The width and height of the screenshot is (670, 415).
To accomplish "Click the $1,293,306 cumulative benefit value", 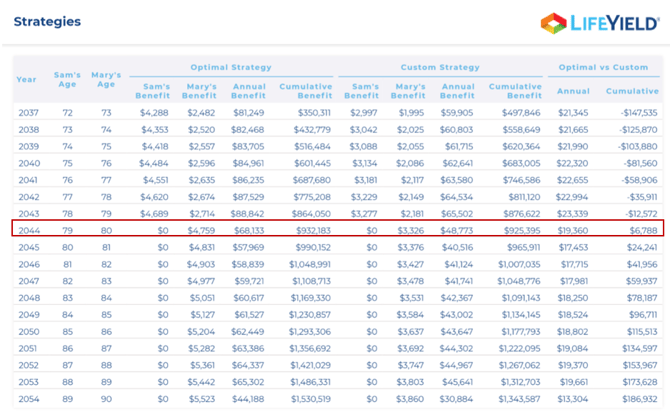I will click(310, 332).
